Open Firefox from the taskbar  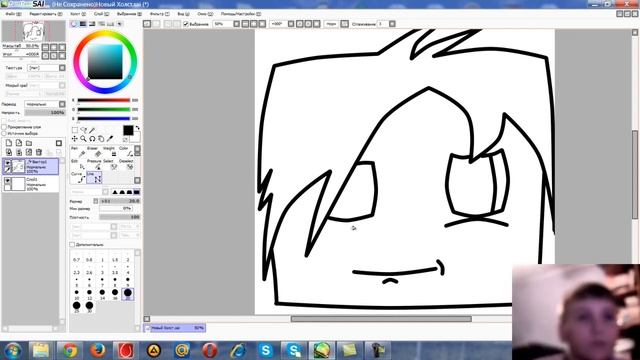pyautogui.click(x=98, y=350)
